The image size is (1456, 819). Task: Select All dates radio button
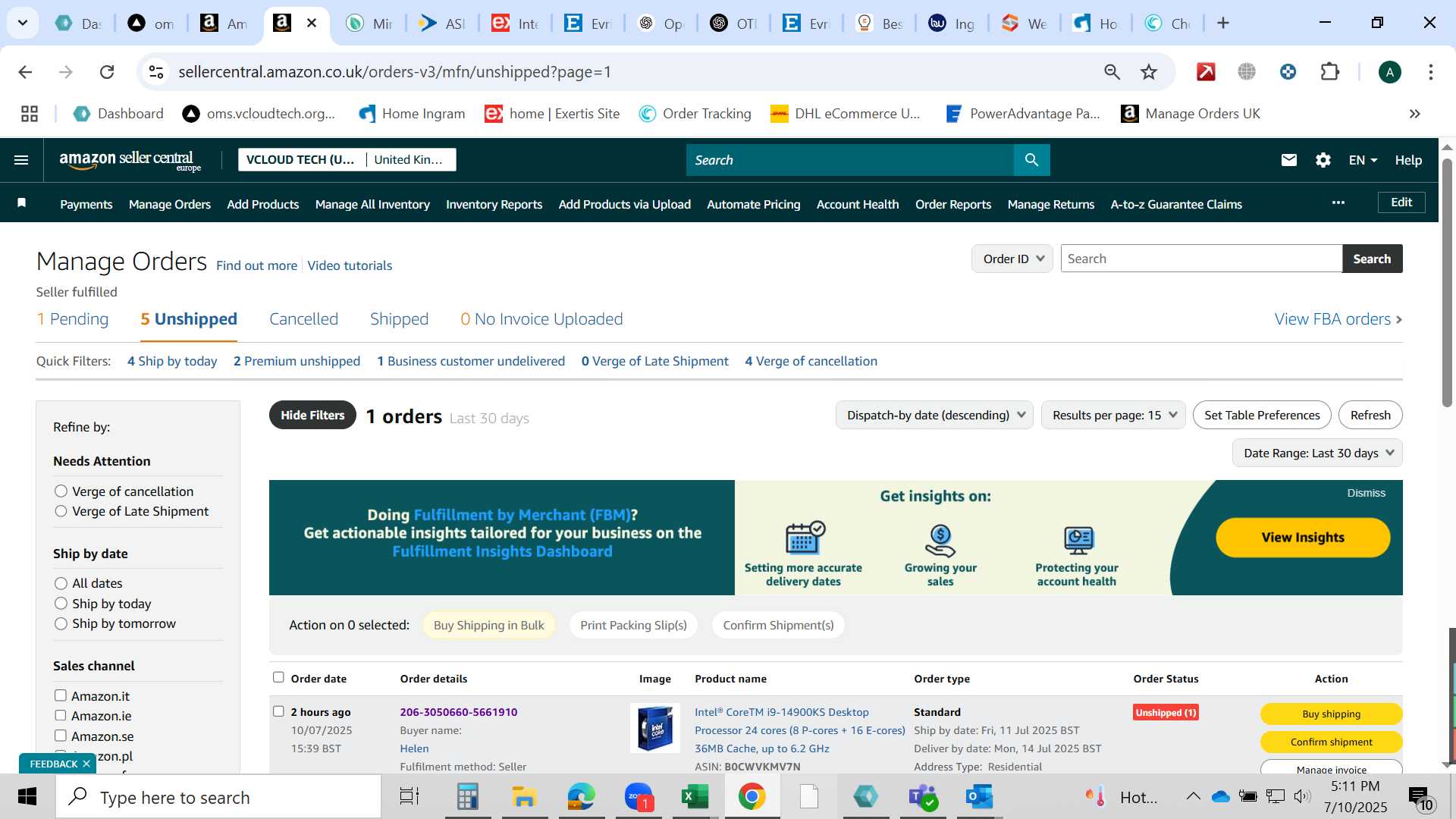click(x=61, y=583)
